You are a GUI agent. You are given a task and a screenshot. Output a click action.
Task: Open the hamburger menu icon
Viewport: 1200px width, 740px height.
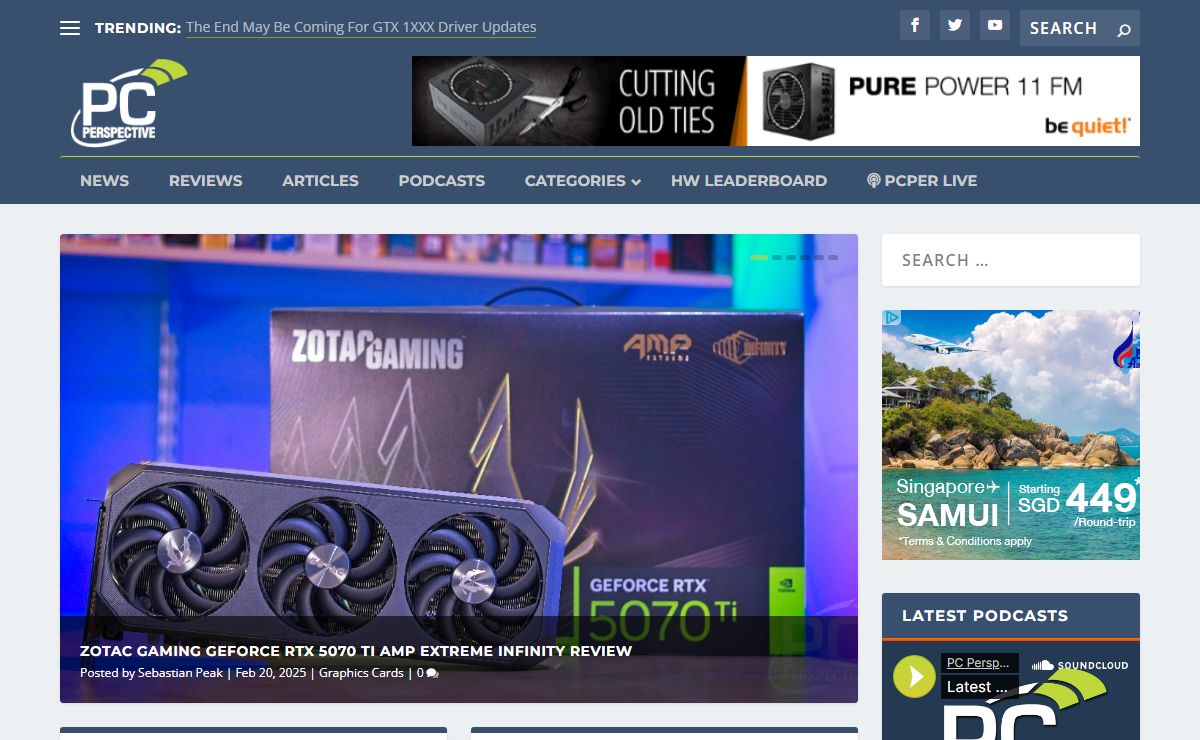point(70,28)
